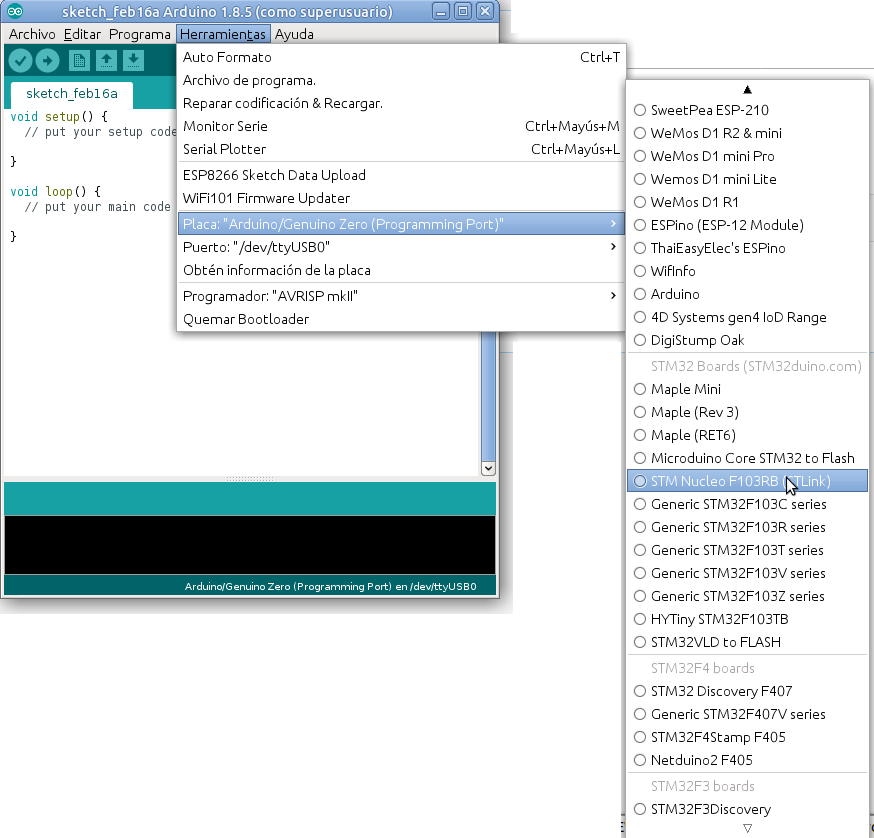The width and height of the screenshot is (874, 838).
Task: Click the vertical editor scrollbar thumb
Action: click(488, 396)
